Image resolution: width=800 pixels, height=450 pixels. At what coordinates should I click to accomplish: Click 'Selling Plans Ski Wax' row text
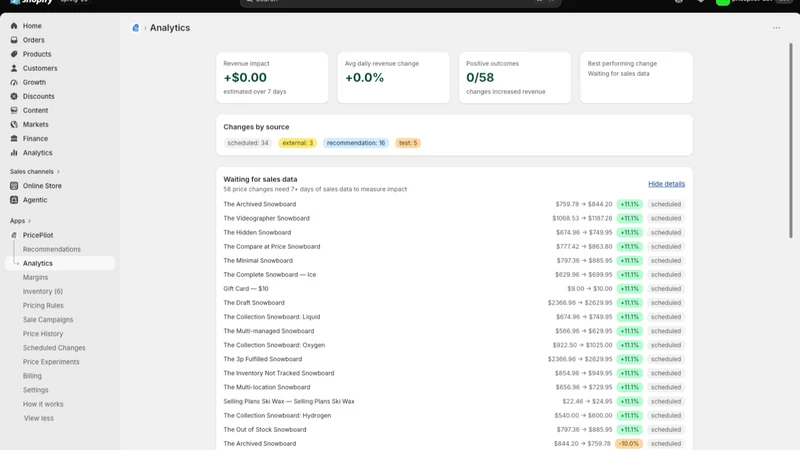click(289, 402)
